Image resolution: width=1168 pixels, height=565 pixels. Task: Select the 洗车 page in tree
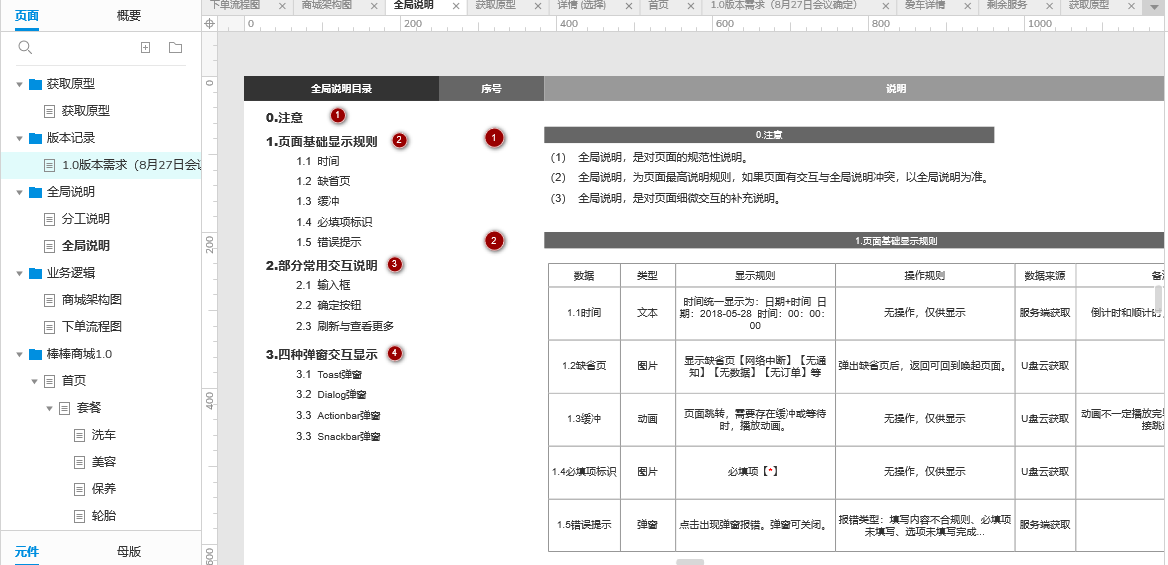pos(103,435)
